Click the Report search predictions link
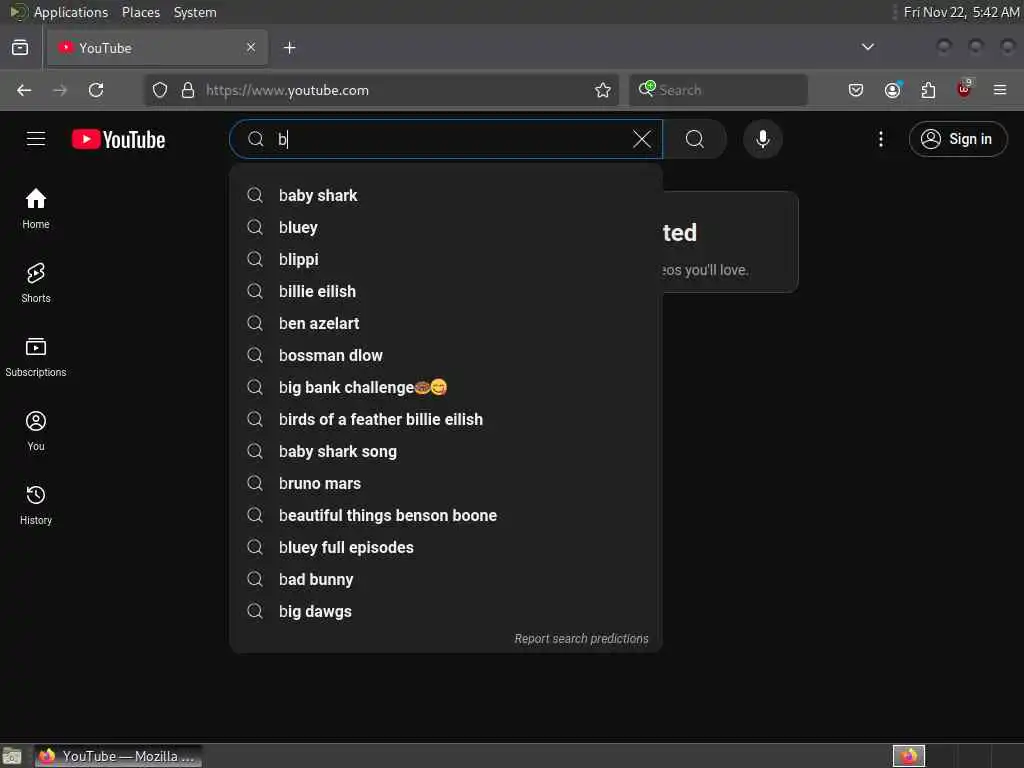Screen dimensions: 1024x768 point(581,639)
